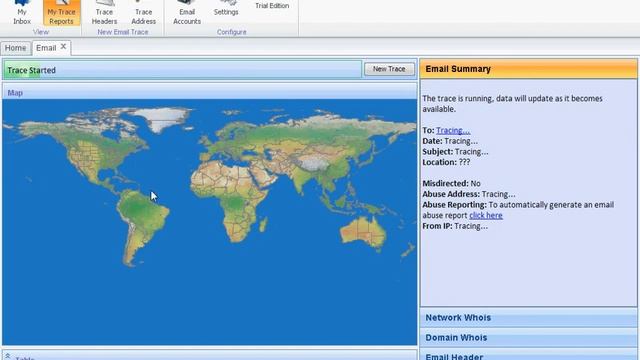This screenshot has width=640, height=360.
Task: Open the Settings configuration
Action: [x=226, y=9]
